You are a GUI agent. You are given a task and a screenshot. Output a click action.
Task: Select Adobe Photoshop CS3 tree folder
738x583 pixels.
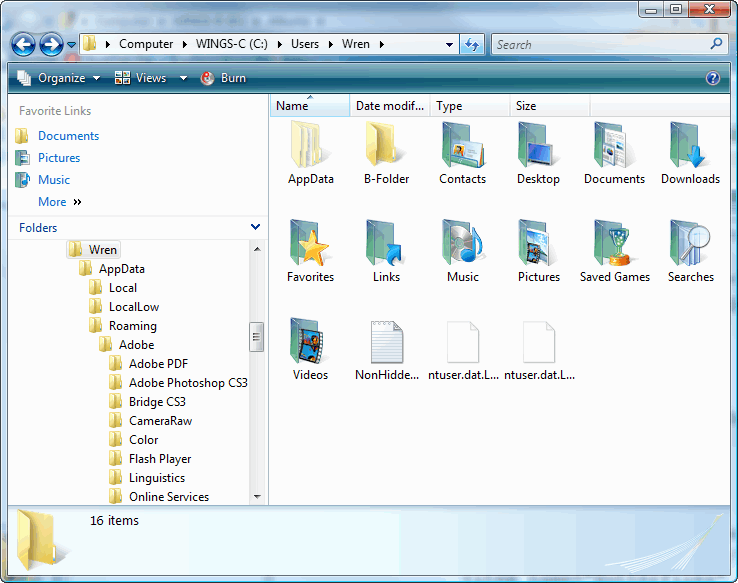pos(188,383)
